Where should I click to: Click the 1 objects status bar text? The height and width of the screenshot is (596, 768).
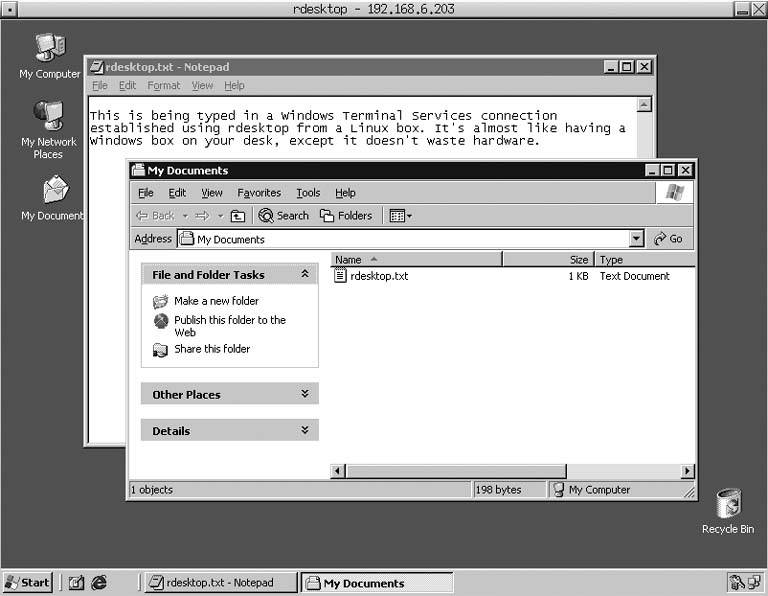(x=152, y=490)
